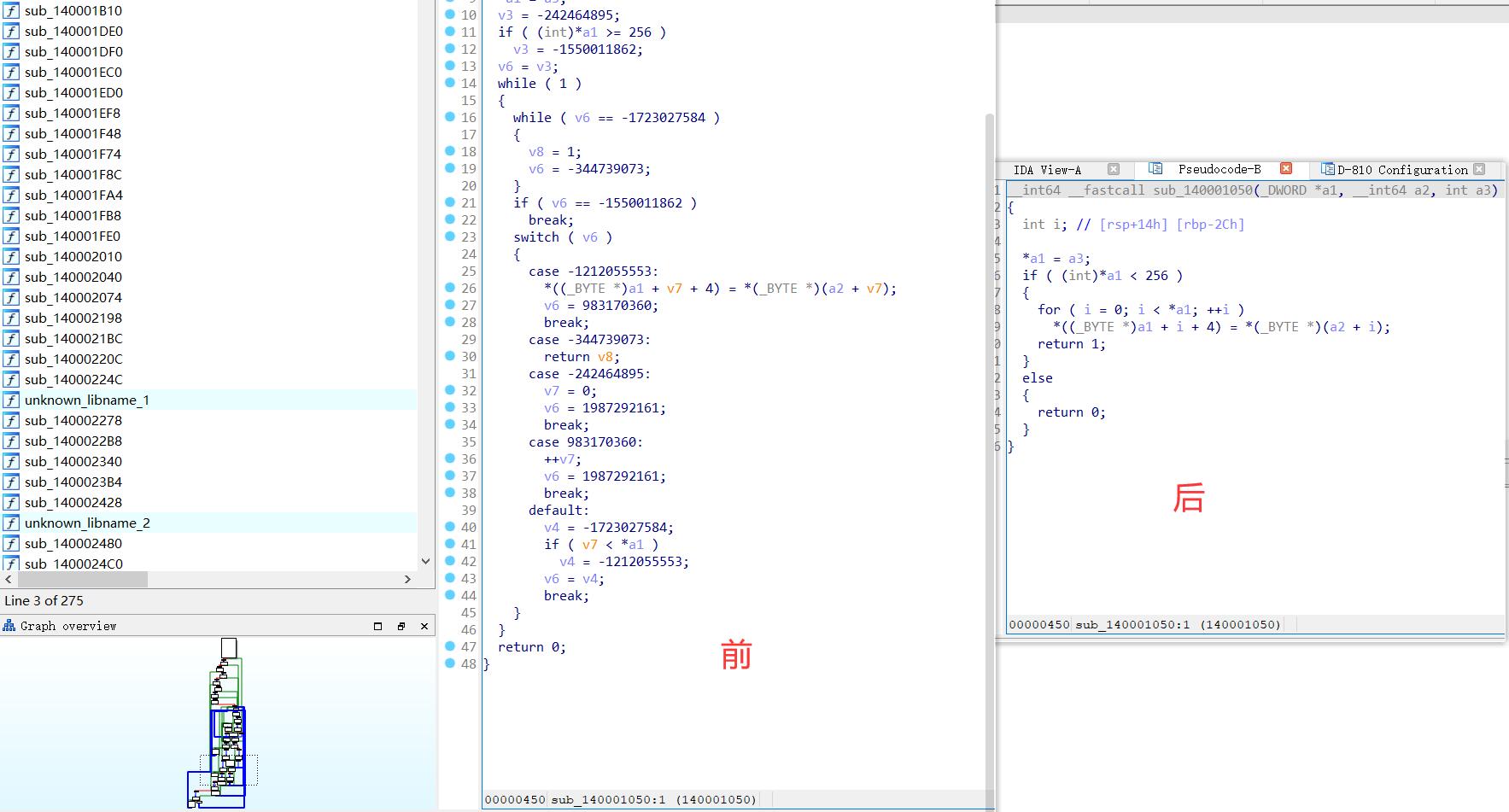Click the functions list horizontal scrollbar thumb
Viewport: 1509px width, 812px height.
82,580
